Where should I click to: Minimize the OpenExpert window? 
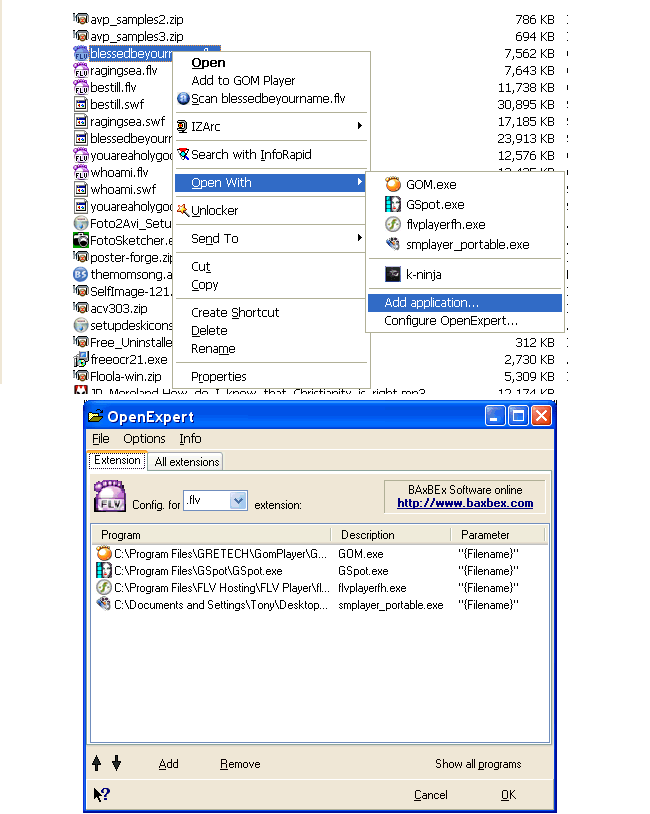pyautogui.click(x=494, y=416)
